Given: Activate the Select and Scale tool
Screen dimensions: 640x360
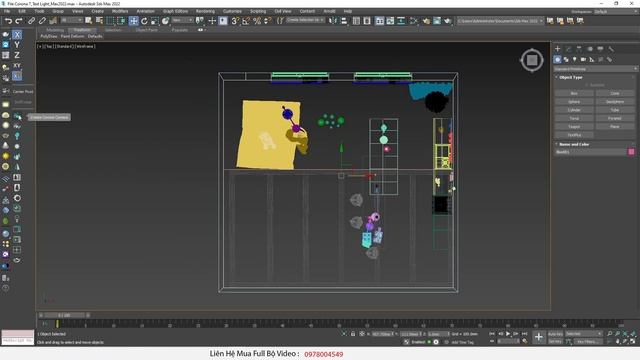Looking at the screenshot, I should 155,20.
